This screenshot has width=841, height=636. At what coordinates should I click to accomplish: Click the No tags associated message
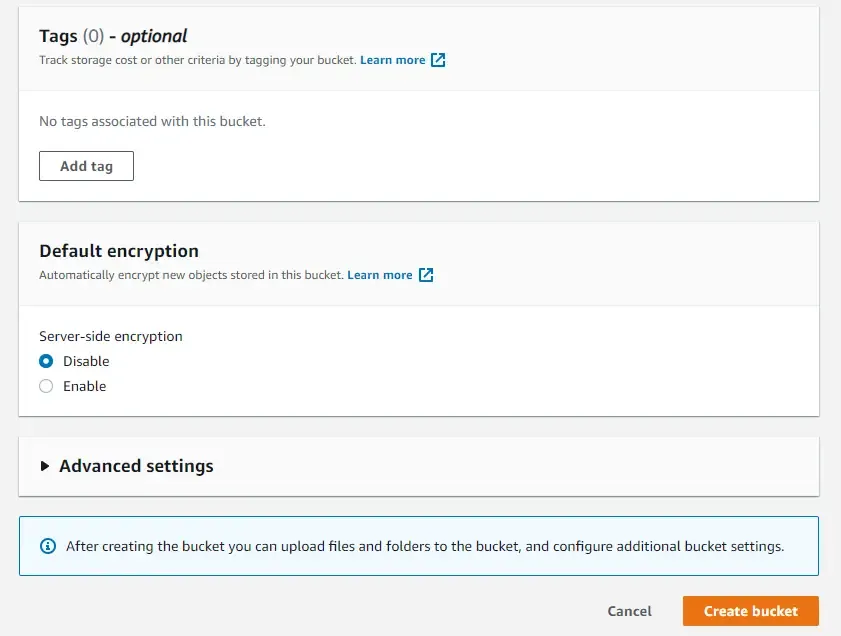152,121
